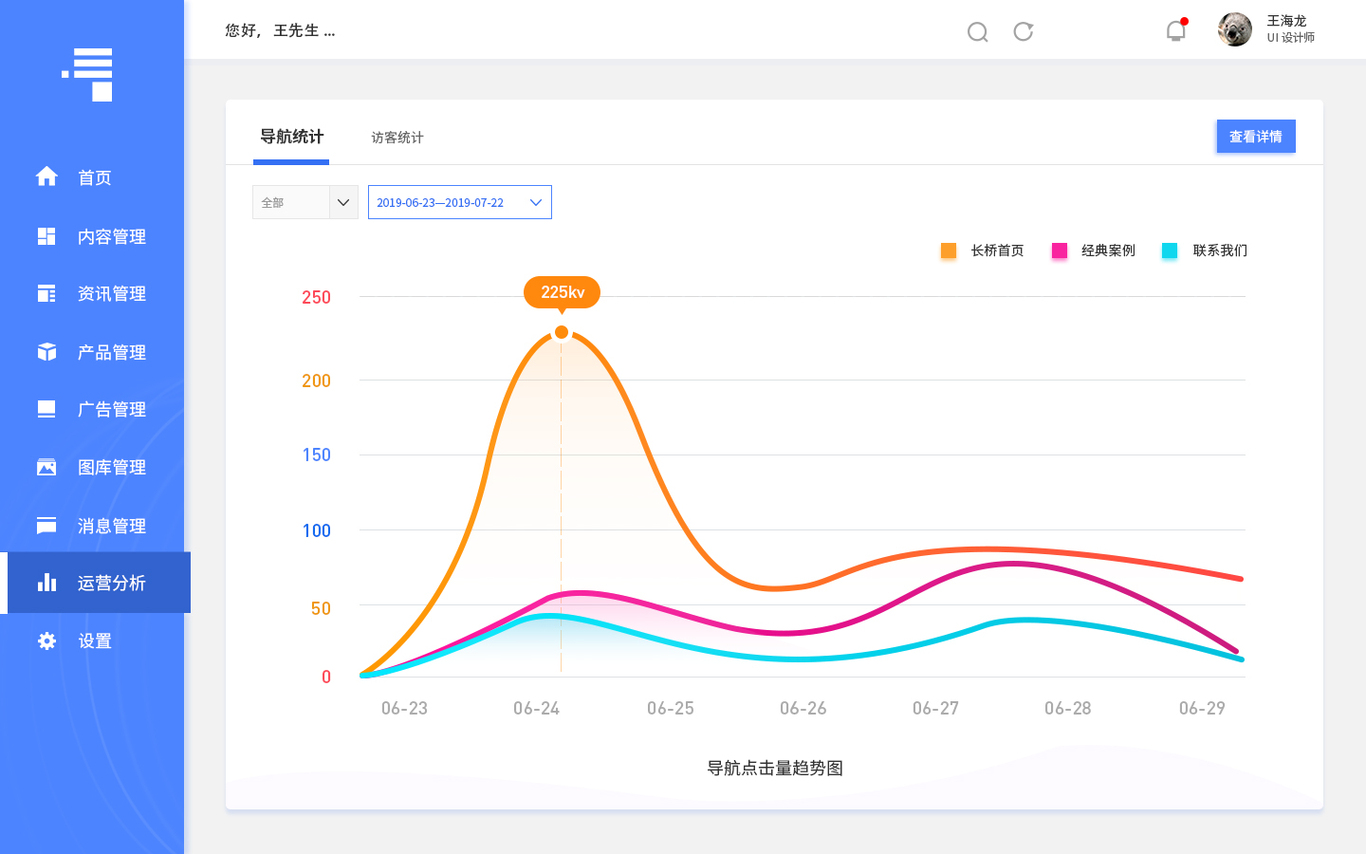Click the 长桥首页 legend label

pos(997,251)
